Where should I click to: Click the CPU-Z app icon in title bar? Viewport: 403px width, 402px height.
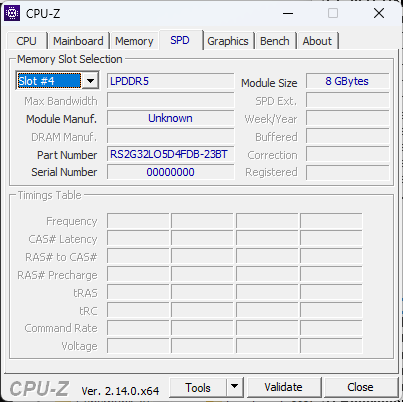12,13
